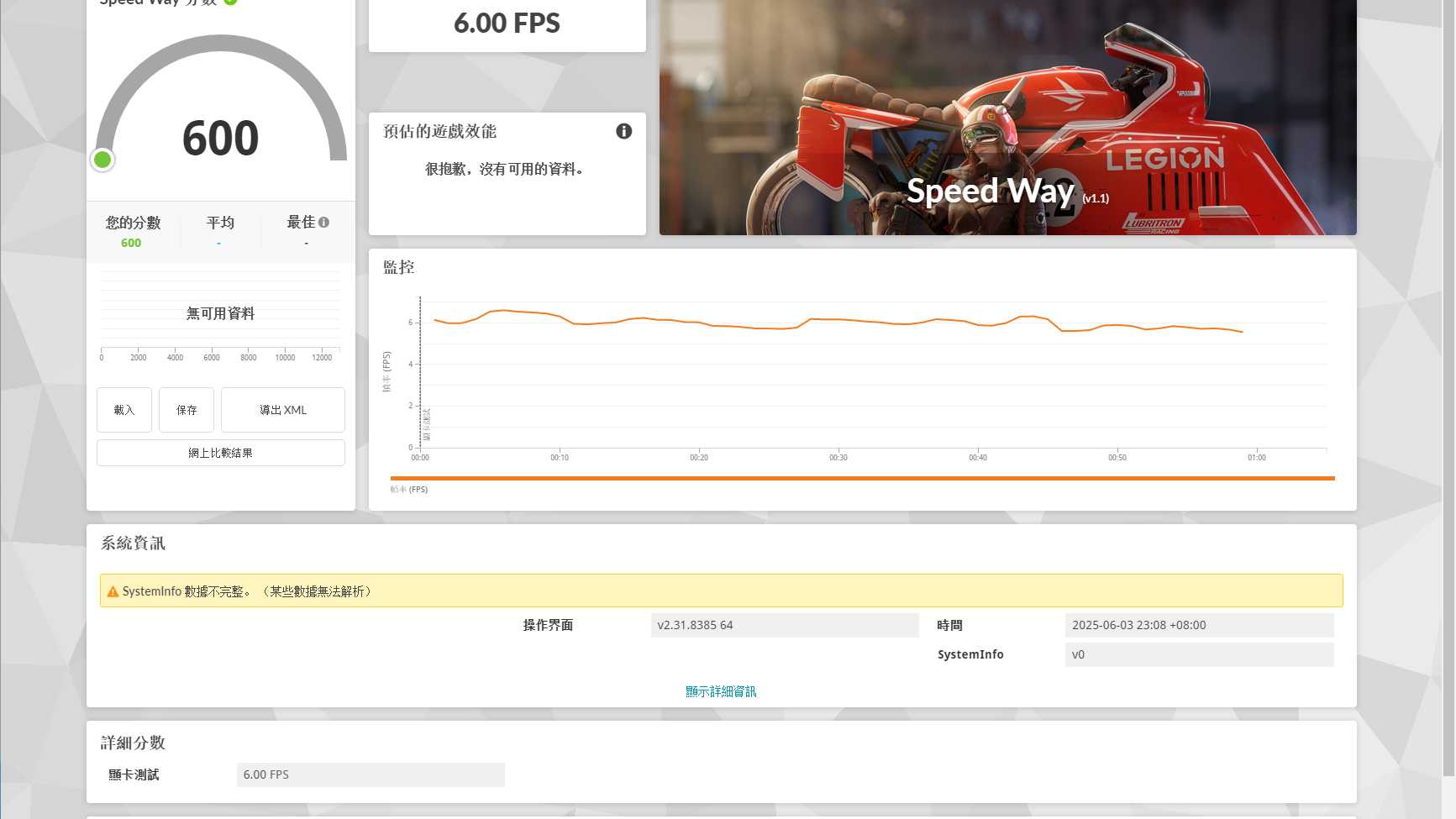1456x819 pixels.
Task: Open the SystemInfo warning triangle icon
Action: tap(113, 592)
